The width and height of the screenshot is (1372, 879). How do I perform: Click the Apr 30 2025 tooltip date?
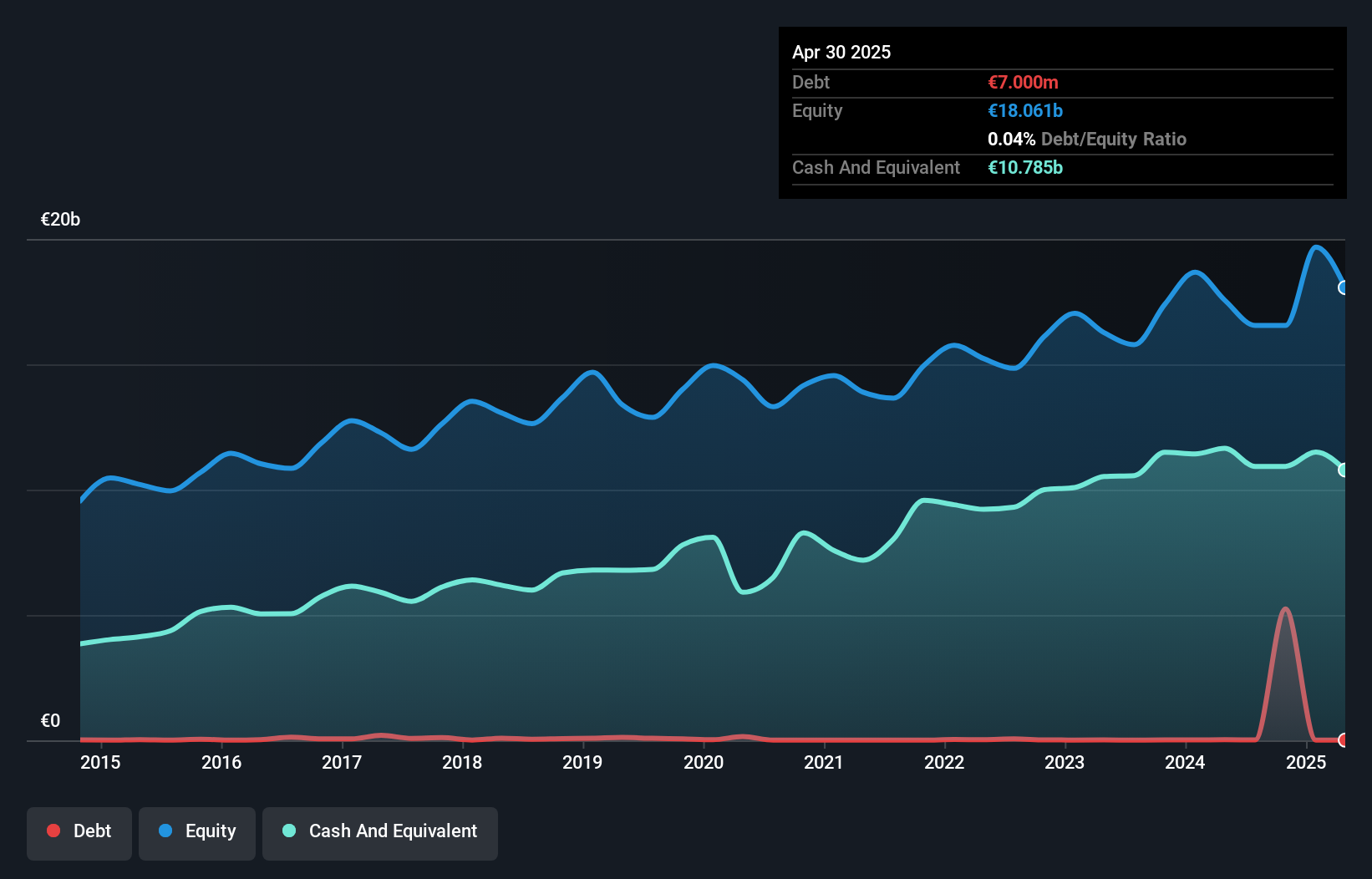pyautogui.click(x=841, y=52)
